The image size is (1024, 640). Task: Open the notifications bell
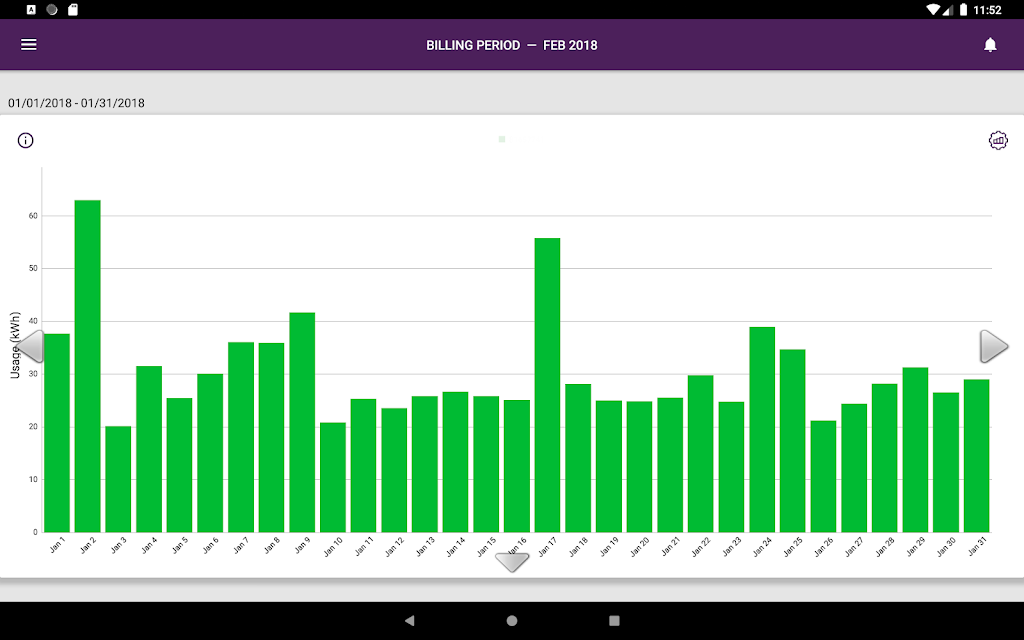[990, 45]
